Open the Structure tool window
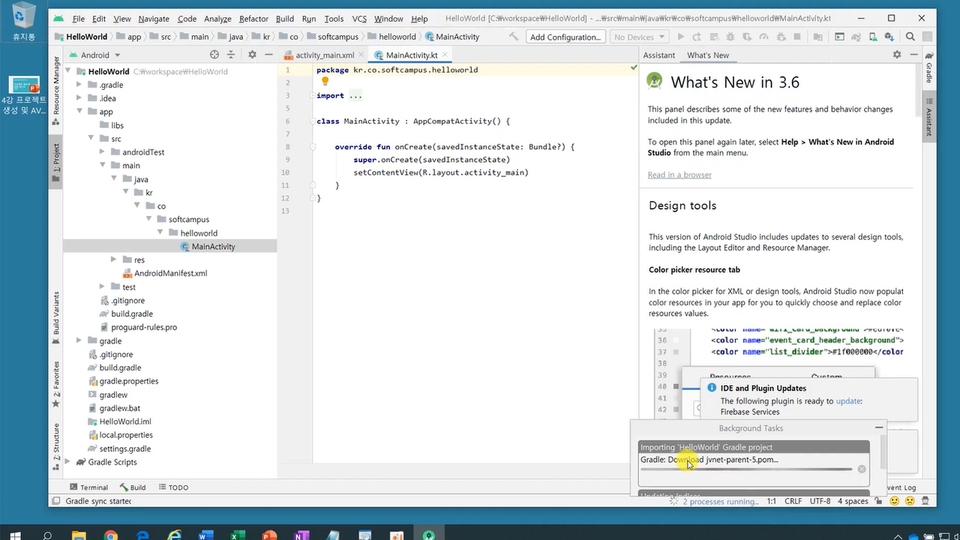 56,447
